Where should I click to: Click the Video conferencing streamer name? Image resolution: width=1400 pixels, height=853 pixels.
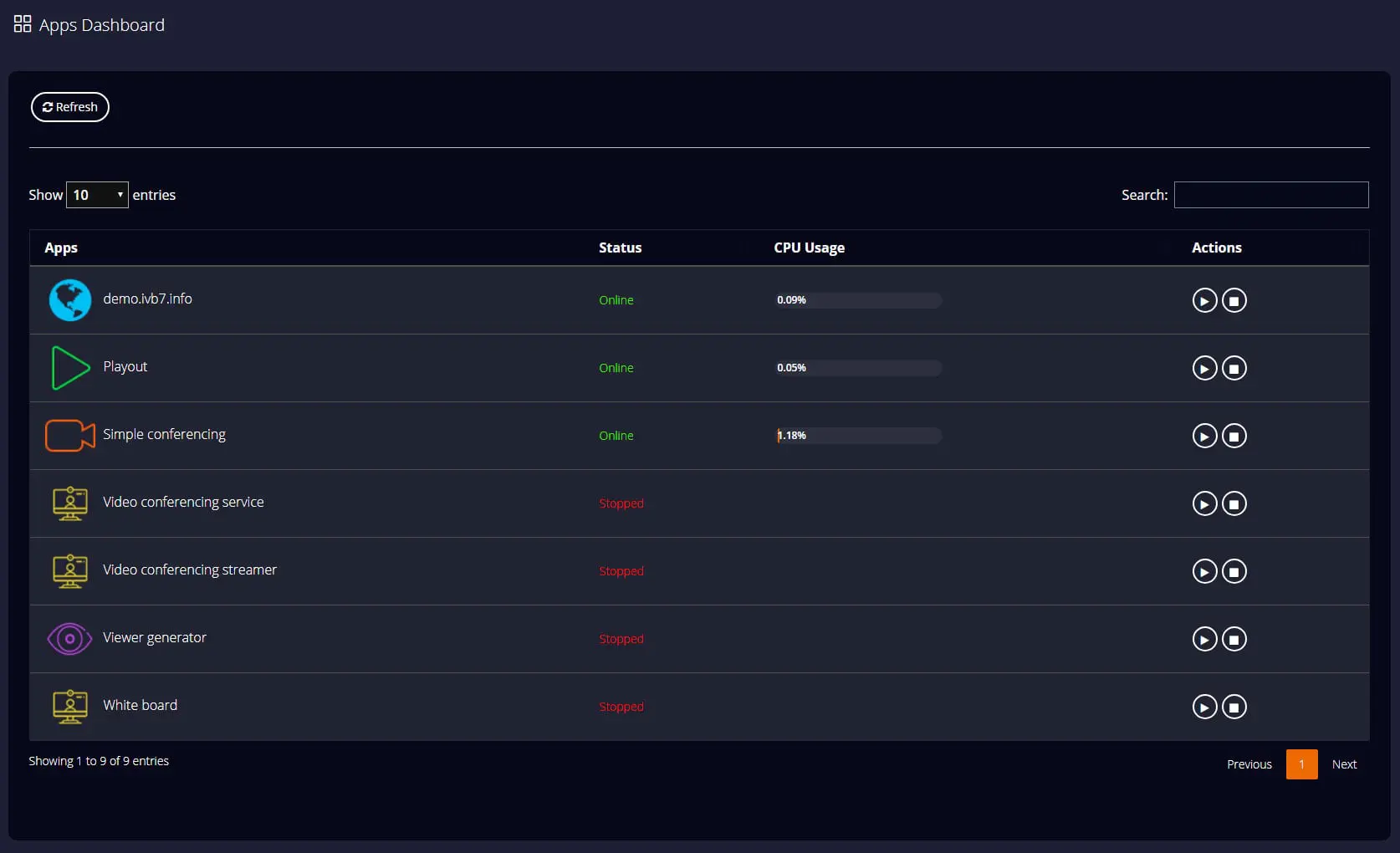[x=190, y=570]
